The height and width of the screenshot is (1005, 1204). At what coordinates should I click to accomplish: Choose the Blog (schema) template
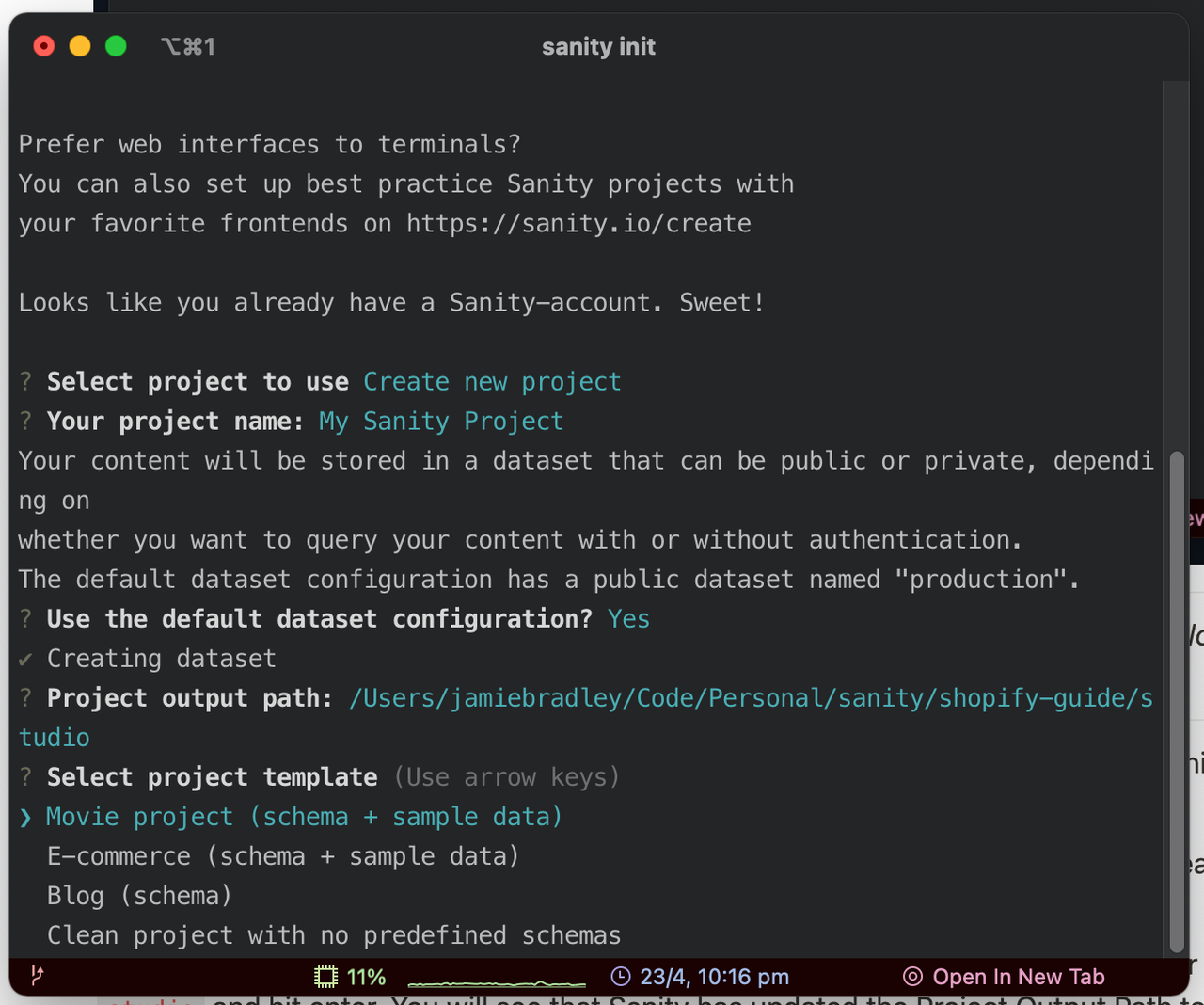point(139,895)
